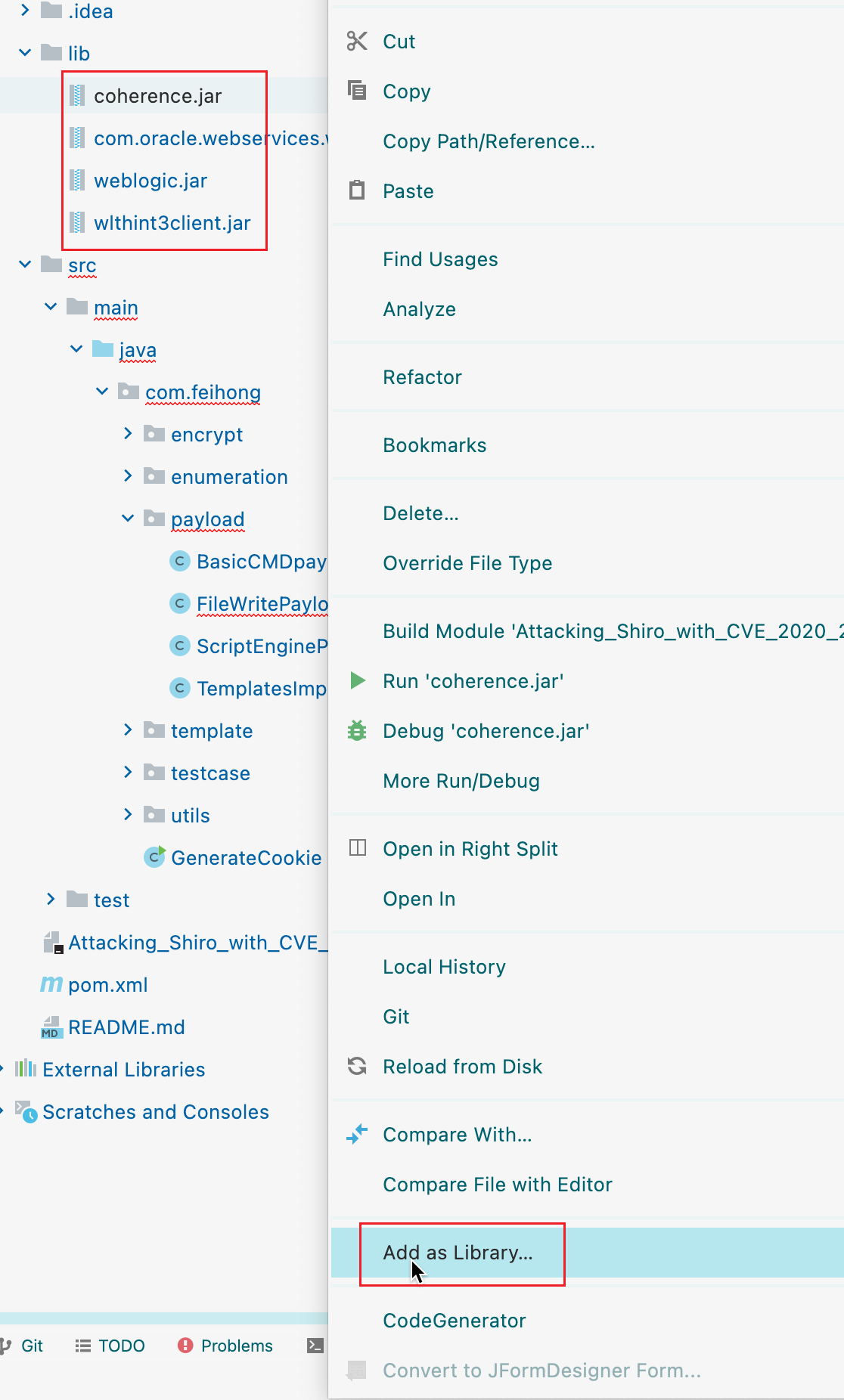
Task: Expand the encrypt package
Action: pyautogui.click(x=128, y=434)
